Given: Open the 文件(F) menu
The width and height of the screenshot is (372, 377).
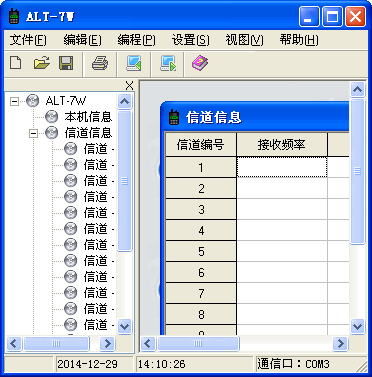Looking at the screenshot, I should 28,40.
